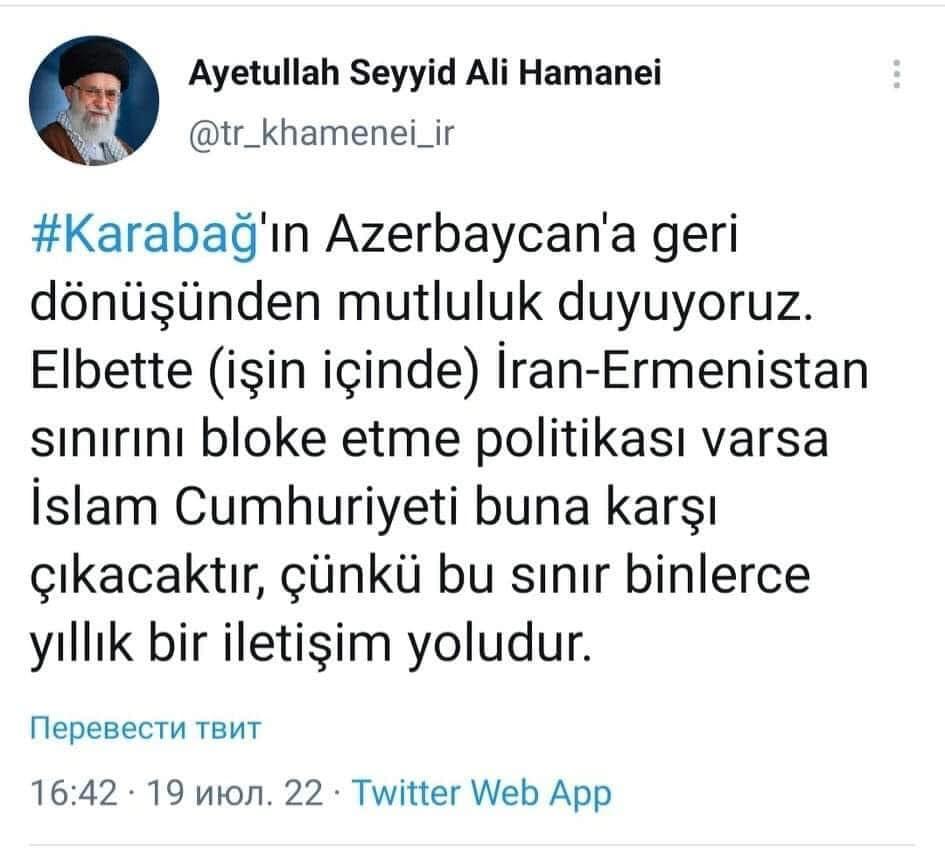Click the Khamenei profile avatar picture
Viewport: 945px width, 856px height.
click(94, 100)
